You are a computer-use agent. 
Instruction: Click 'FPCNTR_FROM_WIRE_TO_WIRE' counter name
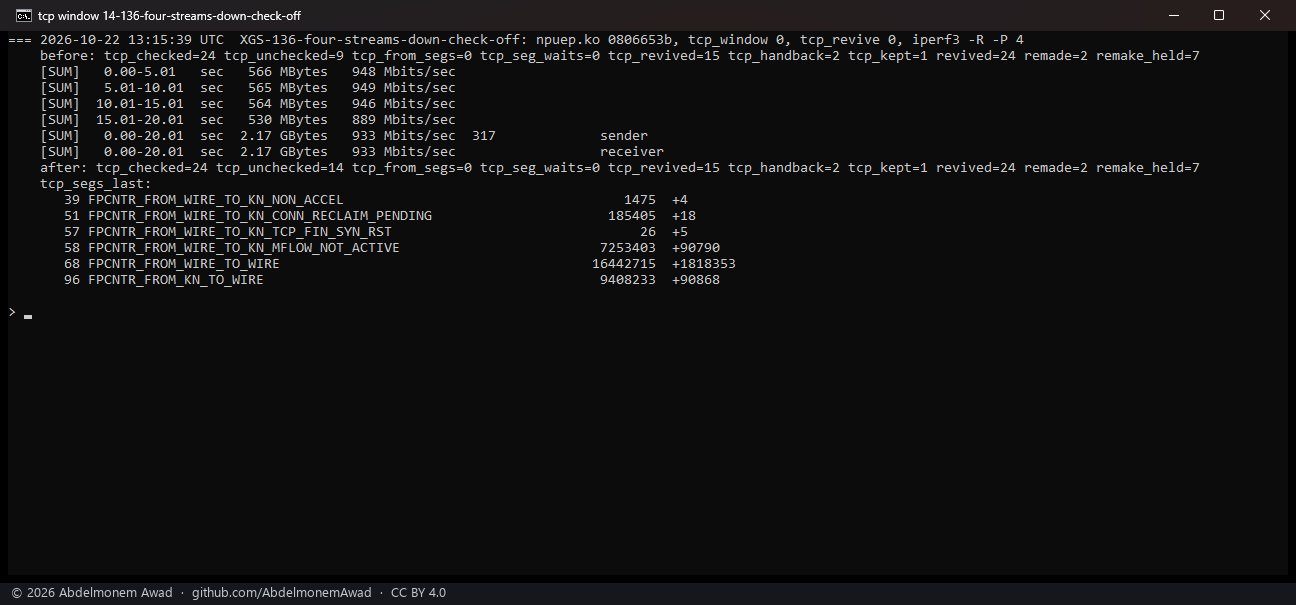[184, 264]
